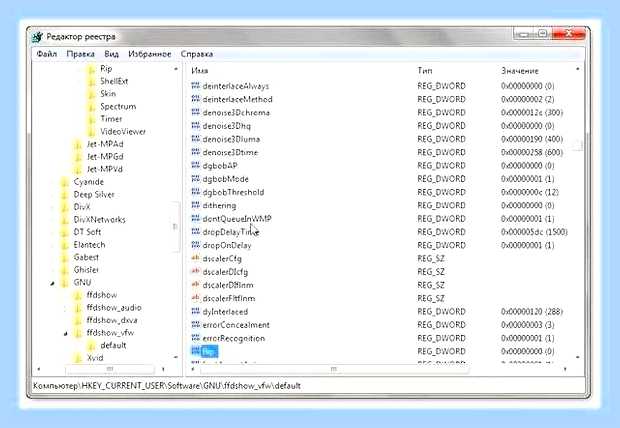Click the DivX folder icon
620x428 pixels.
click(64, 207)
